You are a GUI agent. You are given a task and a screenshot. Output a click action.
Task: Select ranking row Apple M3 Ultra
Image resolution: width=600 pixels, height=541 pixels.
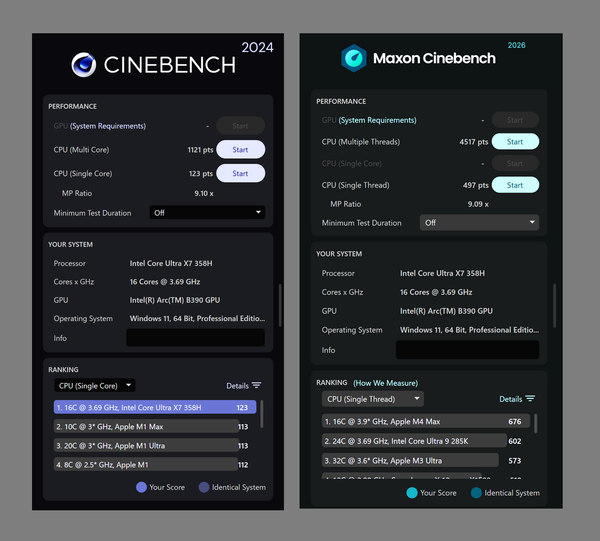click(x=422, y=460)
